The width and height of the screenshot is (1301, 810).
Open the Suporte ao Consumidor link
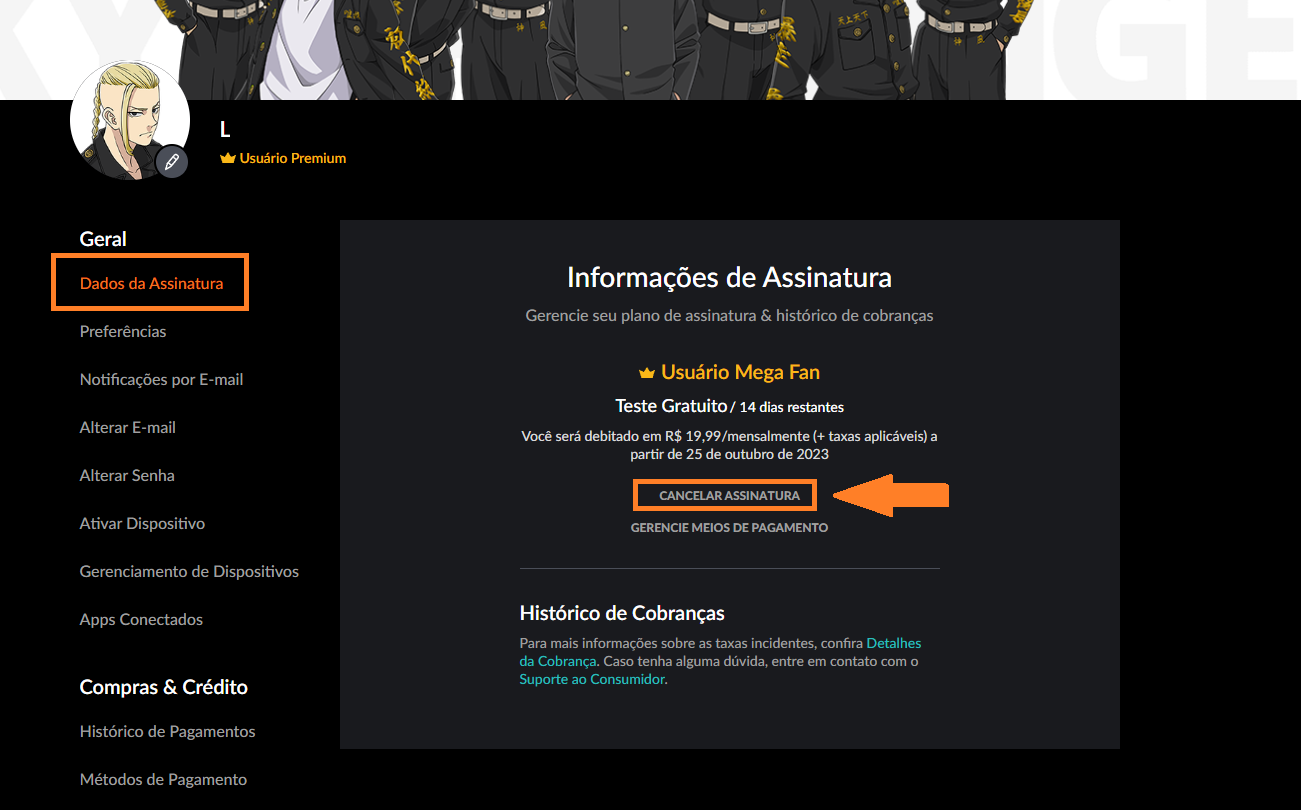[592, 679]
